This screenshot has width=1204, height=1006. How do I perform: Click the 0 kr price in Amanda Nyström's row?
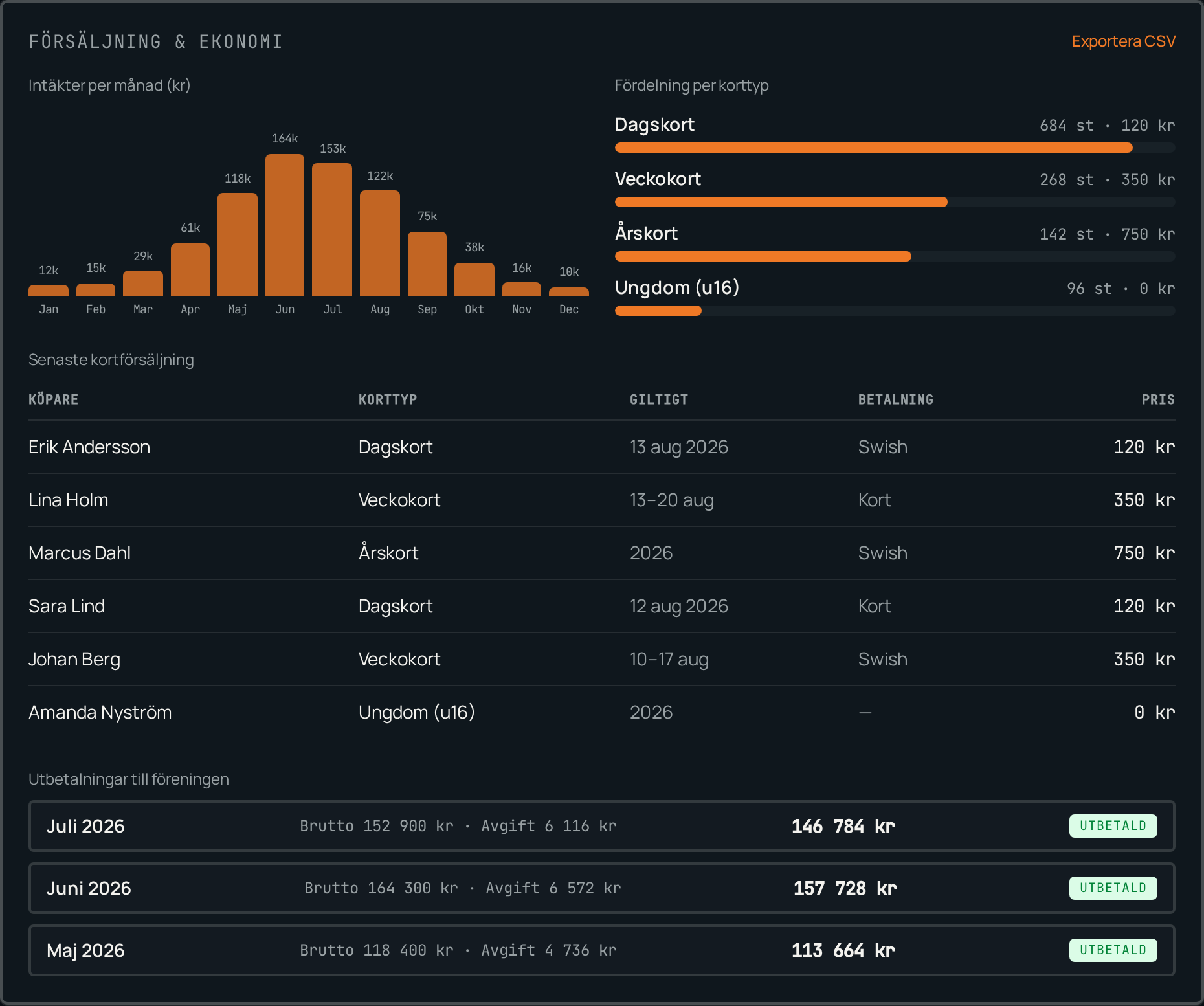[x=1155, y=712]
